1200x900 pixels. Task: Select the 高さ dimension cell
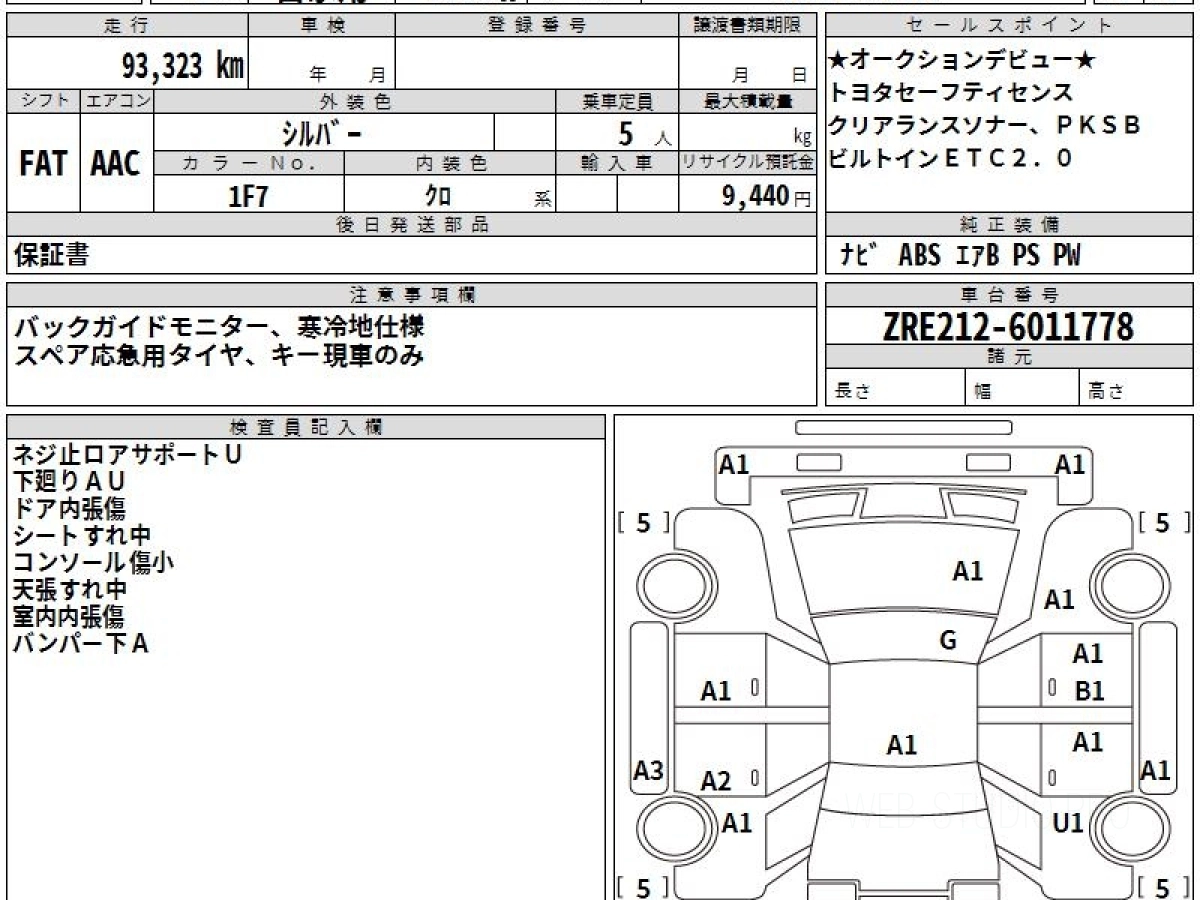[1136, 389]
